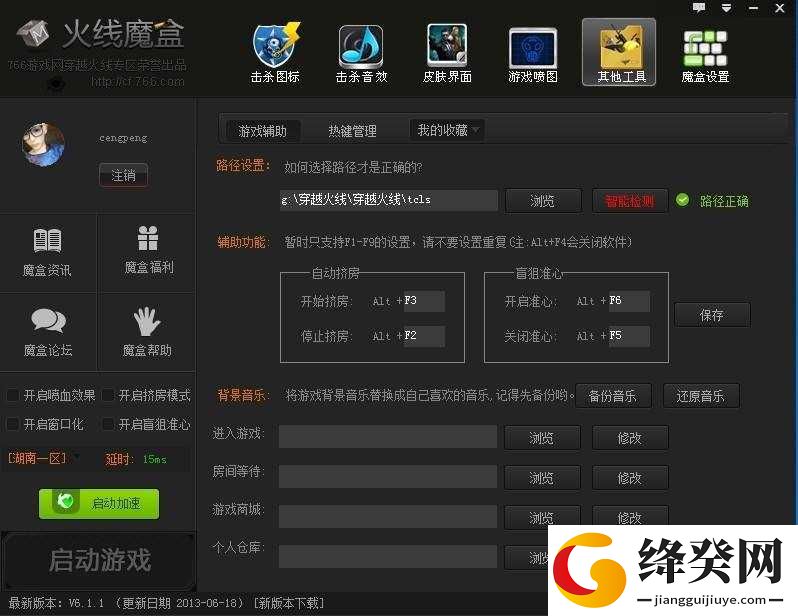Click the 如何选择路径才是正确的? help link
Viewport: 798px width, 616px height.
pyautogui.click(x=353, y=167)
